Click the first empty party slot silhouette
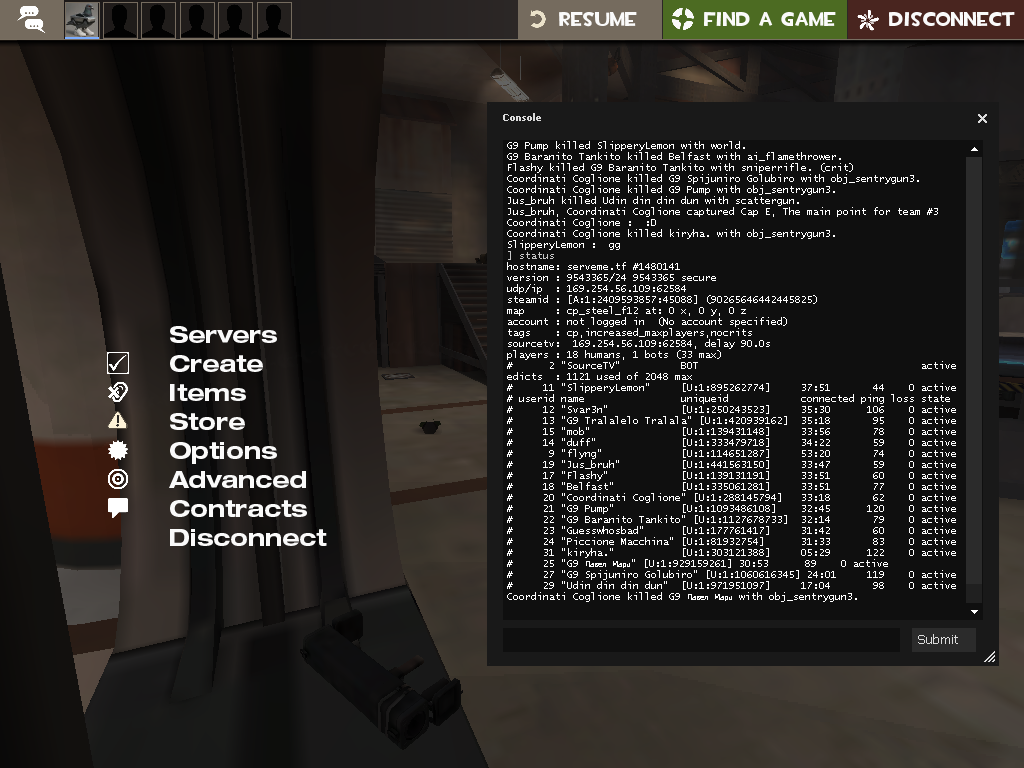Image resolution: width=1024 pixels, height=768 pixels. coord(120,20)
